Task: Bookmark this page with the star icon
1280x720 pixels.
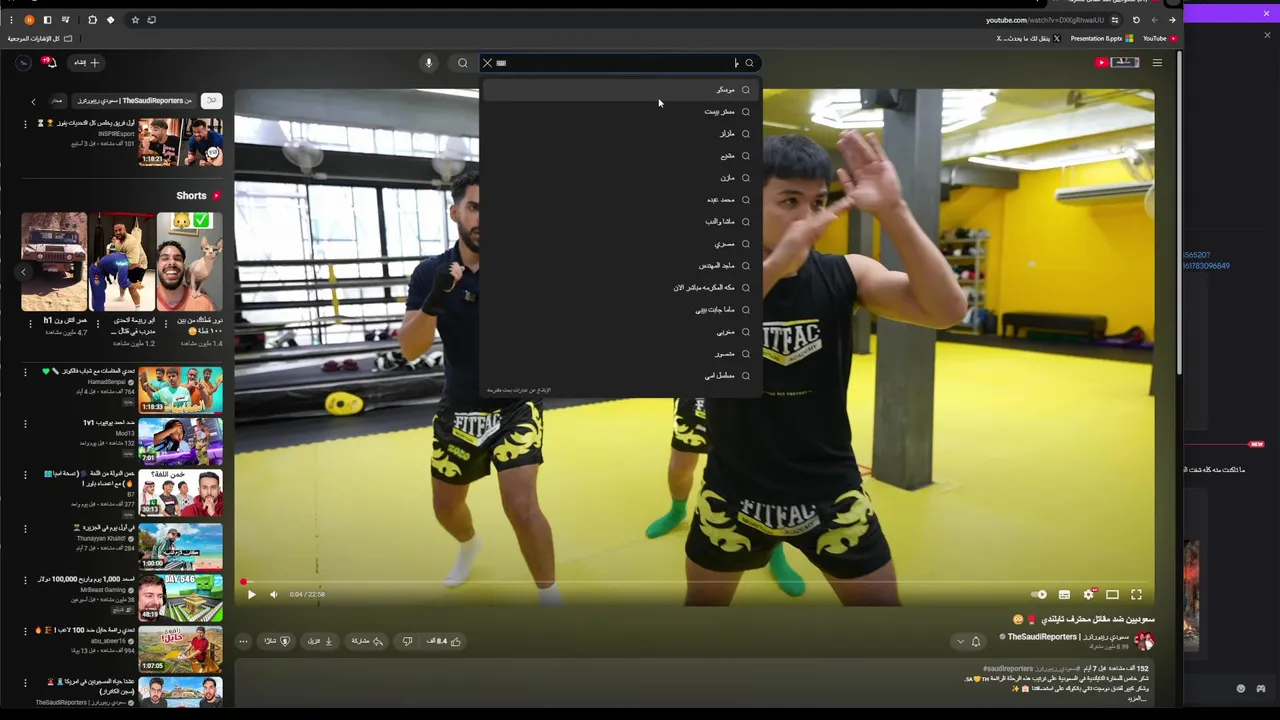Action: [x=135, y=20]
